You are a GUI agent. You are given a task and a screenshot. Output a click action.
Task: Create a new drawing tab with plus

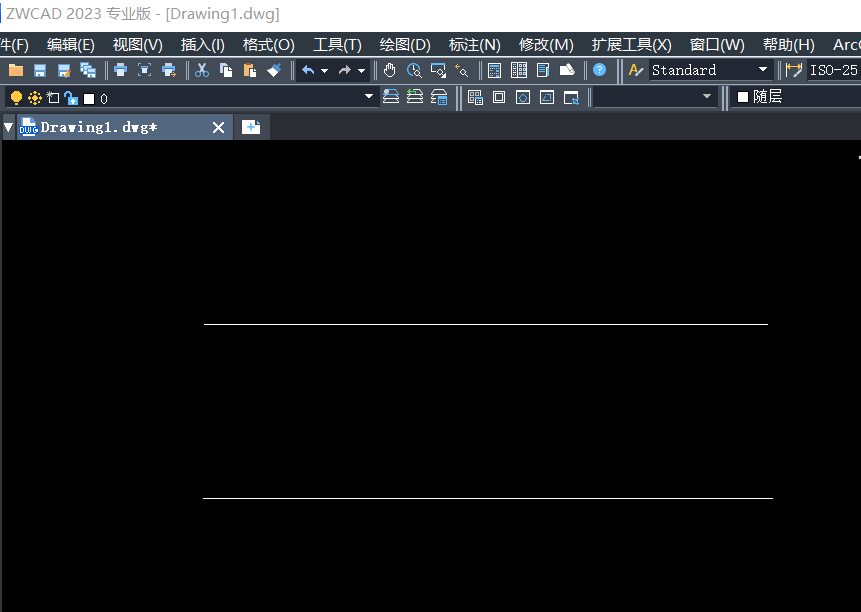(251, 127)
